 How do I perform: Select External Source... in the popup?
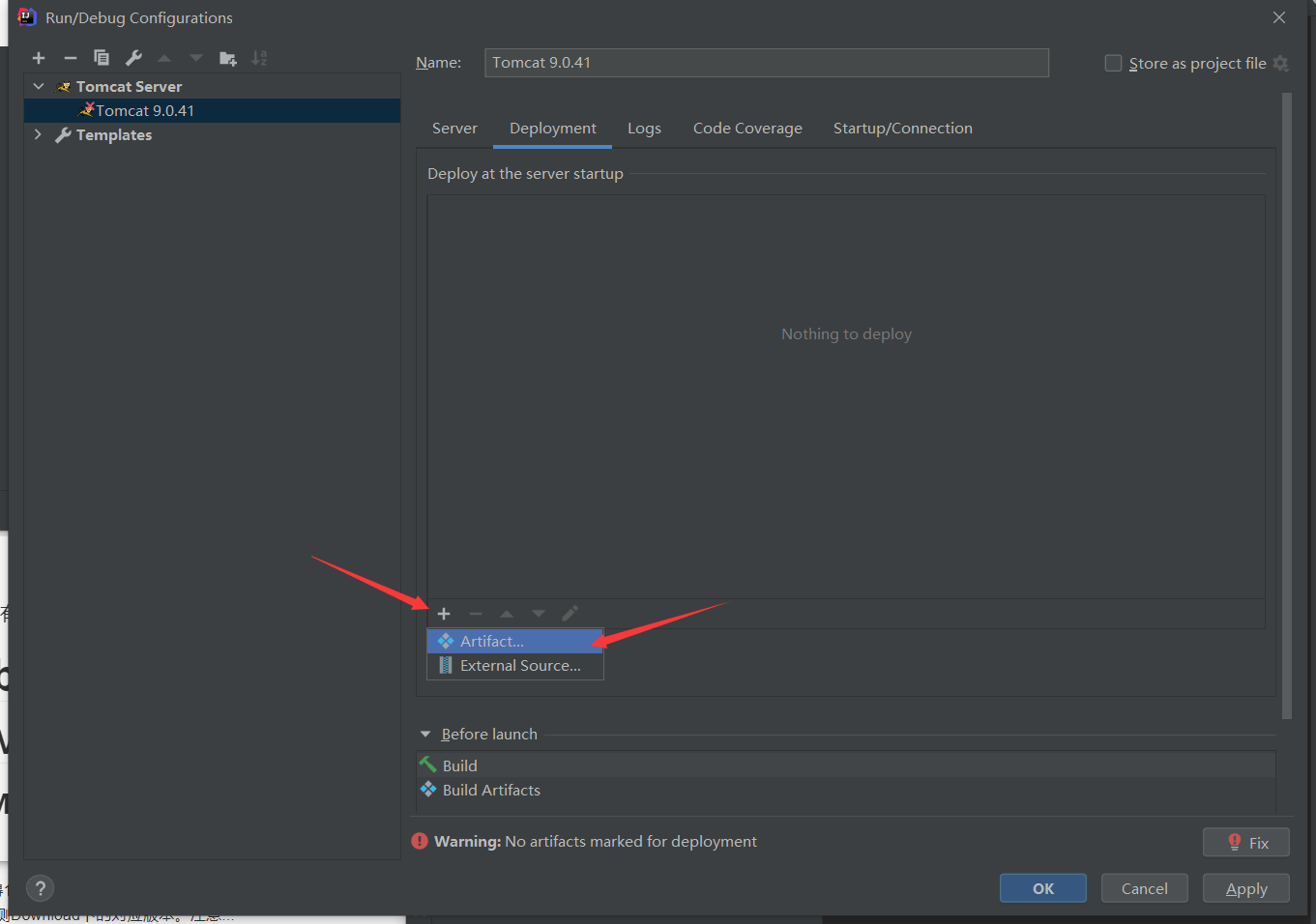tap(519, 666)
